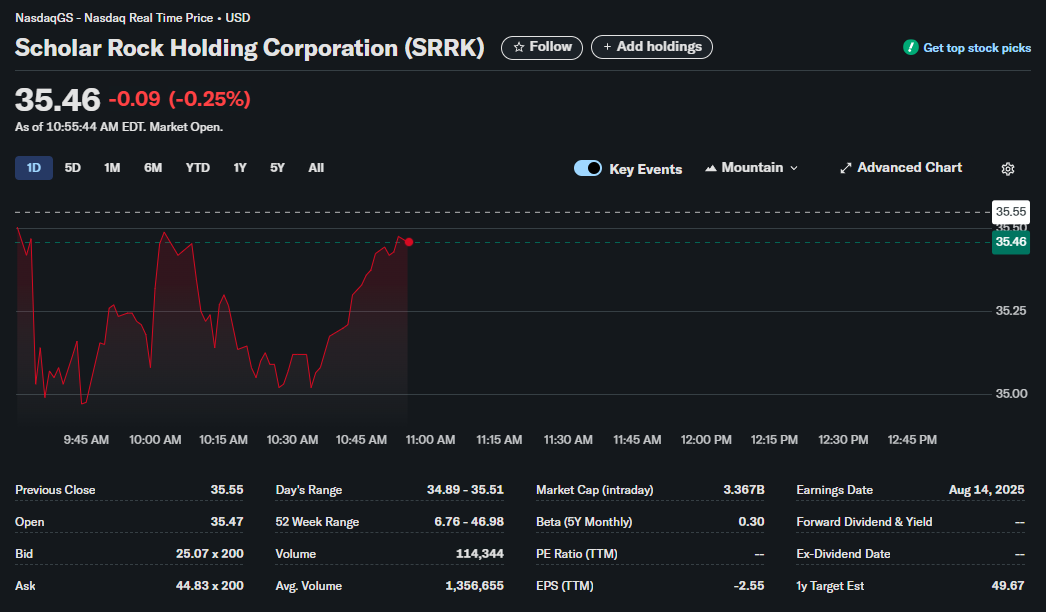Show the All time range
The height and width of the screenshot is (612, 1046).
[x=316, y=168]
